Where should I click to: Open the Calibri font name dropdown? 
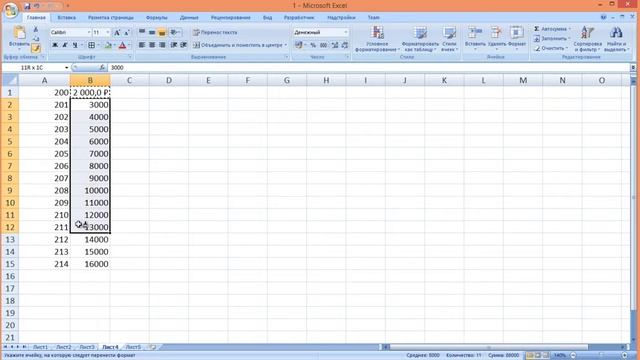pyautogui.click(x=89, y=32)
